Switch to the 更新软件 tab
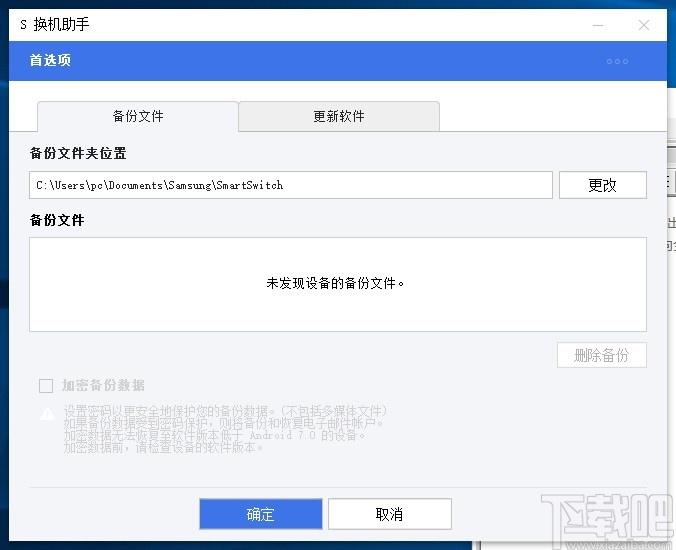Viewport: 676px width, 550px height. 339,116
